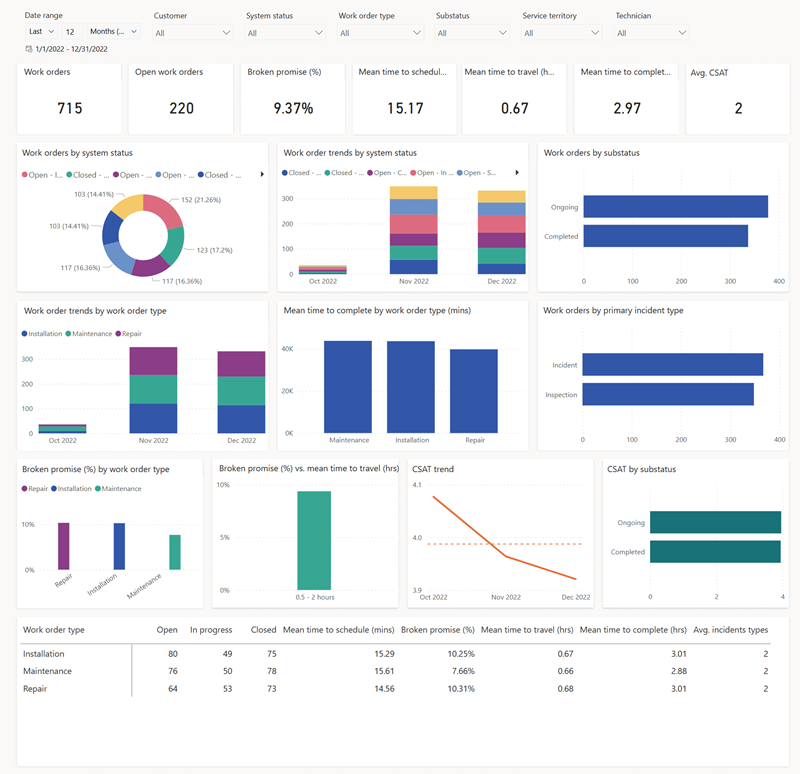The height and width of the screenshot is (774, 800).
Task: Select Repair legend in Broken promise by type chart
Action: tap(35, 489)
